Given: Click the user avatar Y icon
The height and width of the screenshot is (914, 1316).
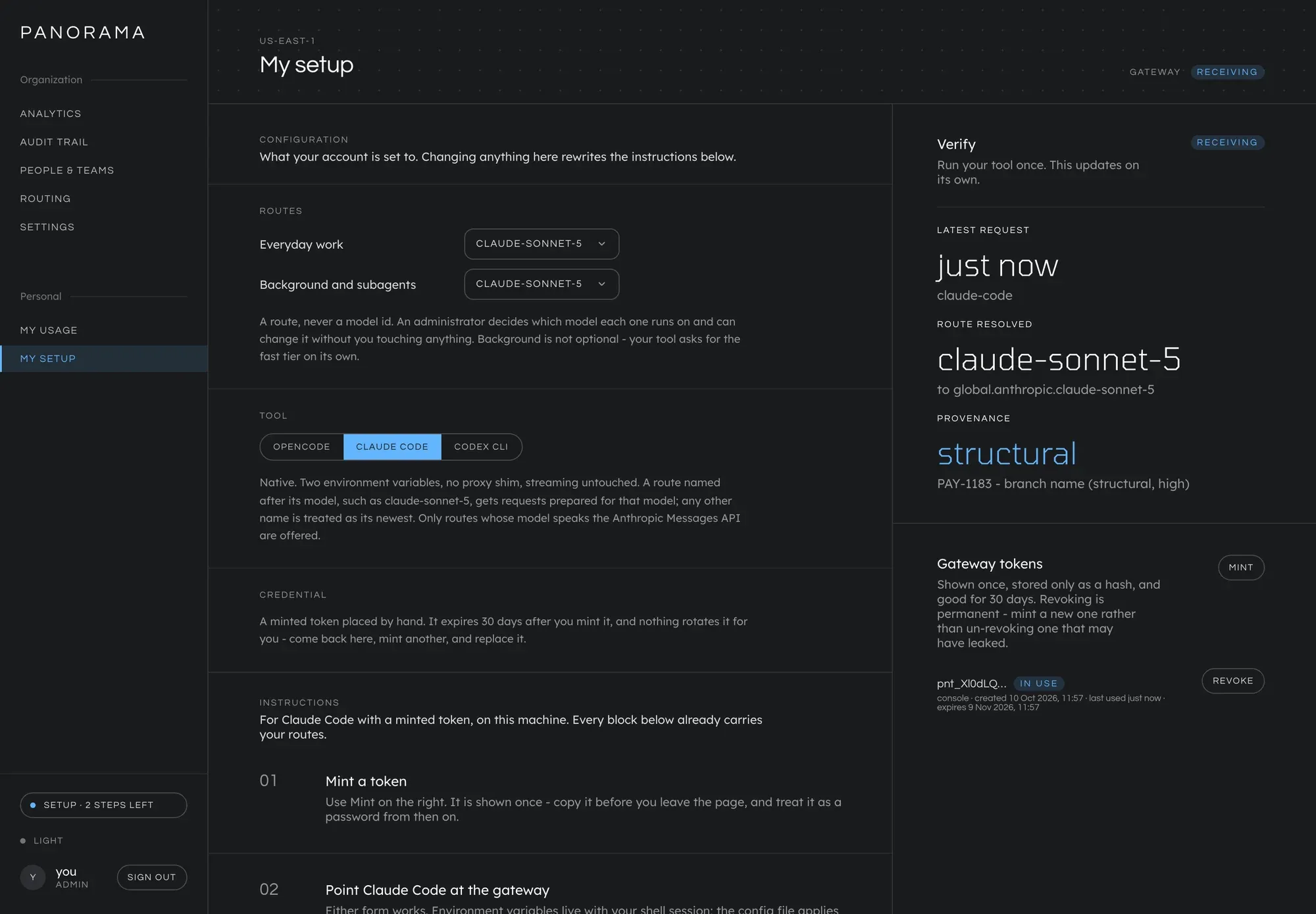Looking at the screenshot, I should pyautogui.click(x=33, y=877).
